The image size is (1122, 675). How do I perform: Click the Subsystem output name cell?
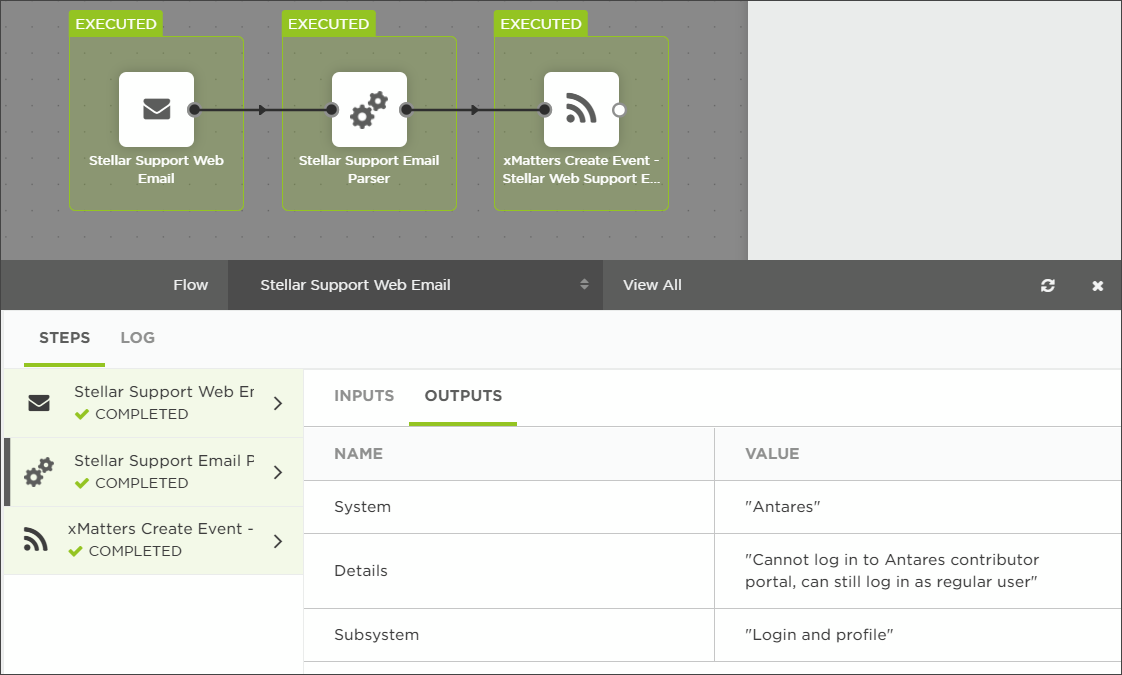tap(509, 635)
